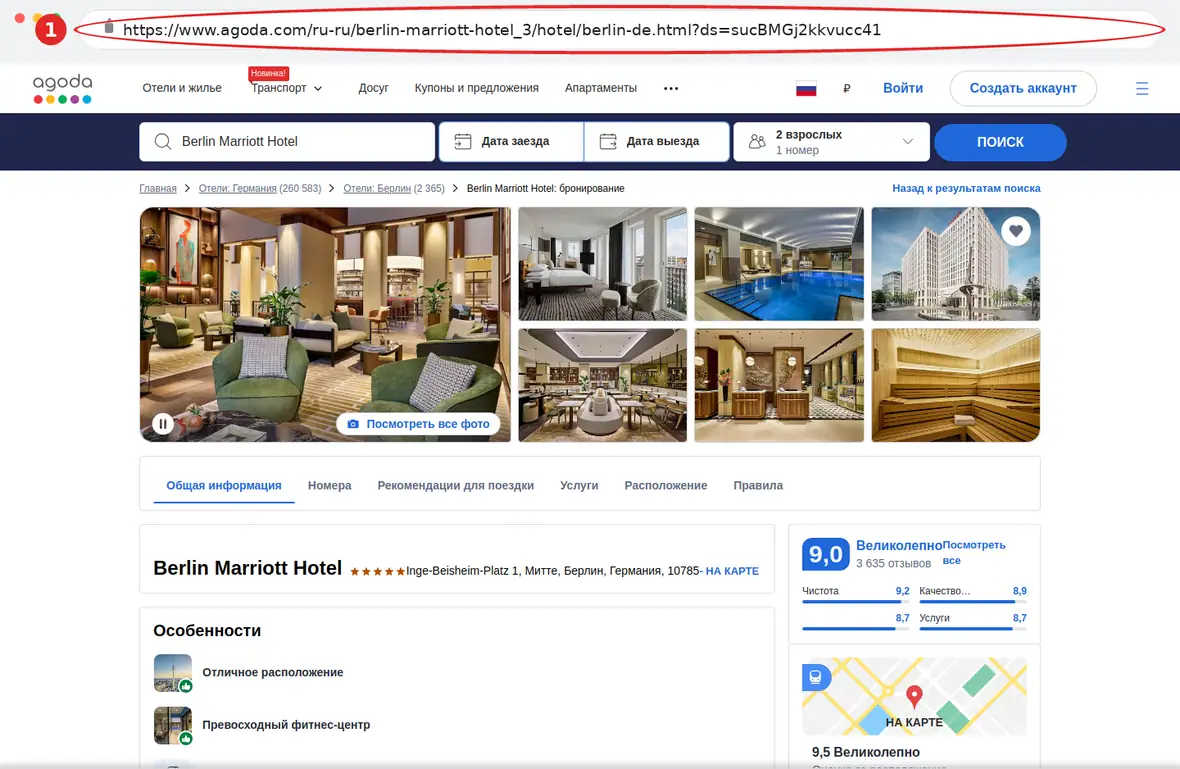Switch to Рекомендации для поездки tab
The height and width of the screenshot is (769, 1180).
pyautogui.click(x=455, y=485)
